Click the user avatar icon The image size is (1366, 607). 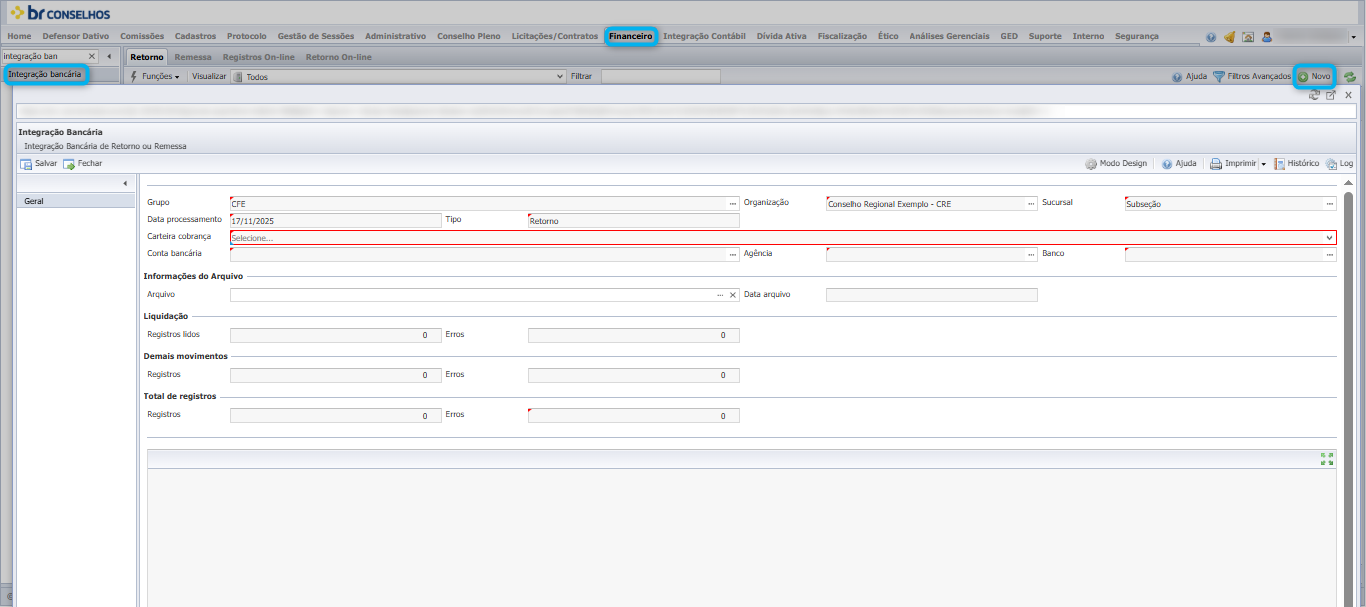pos(1266,37)
